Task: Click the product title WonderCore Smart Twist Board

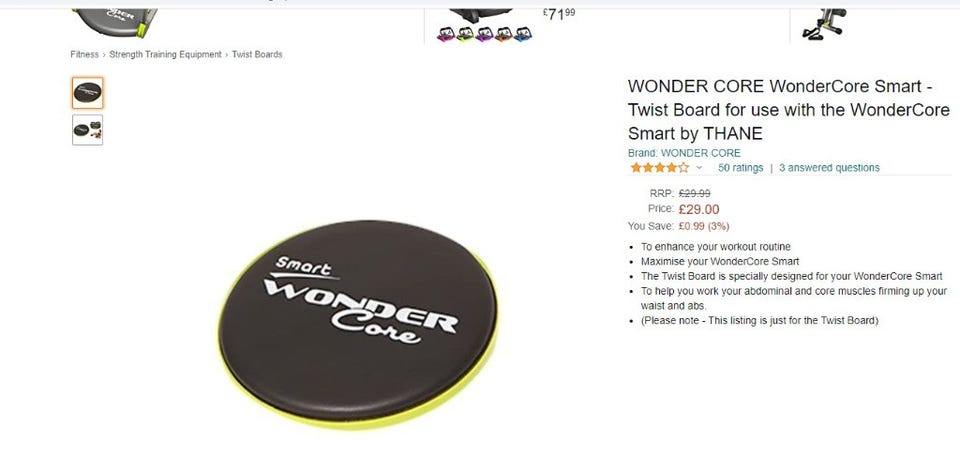Action: pyautogui.click(x=789, y=110)
